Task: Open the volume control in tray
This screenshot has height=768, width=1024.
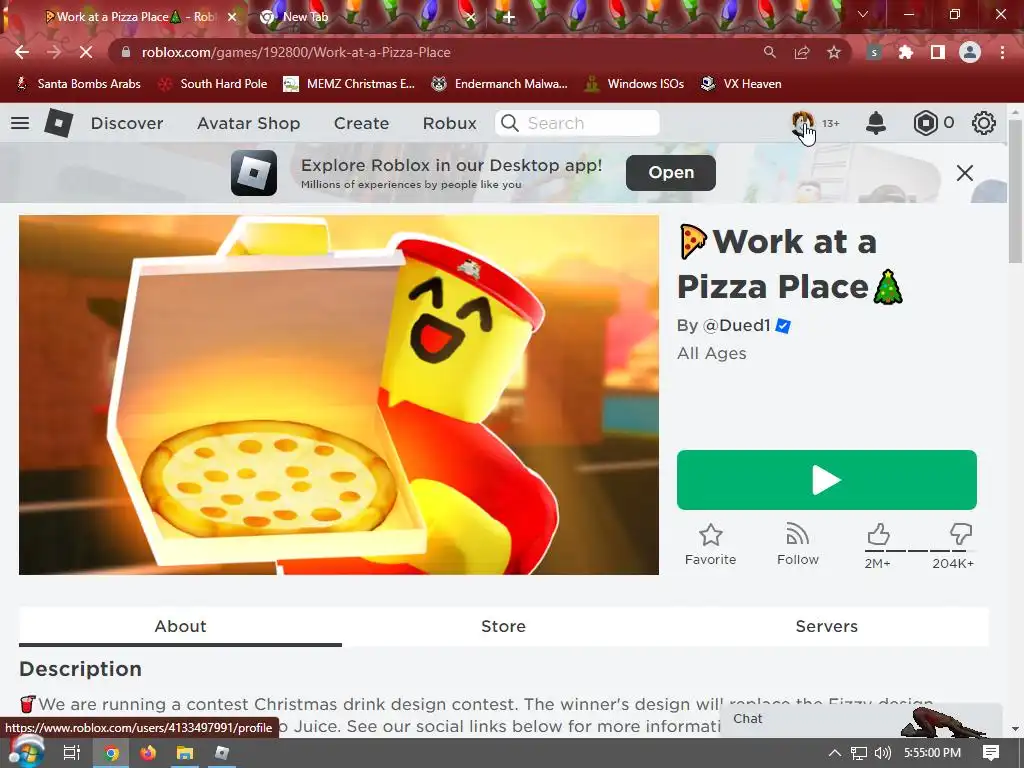Action: point(882,753)
